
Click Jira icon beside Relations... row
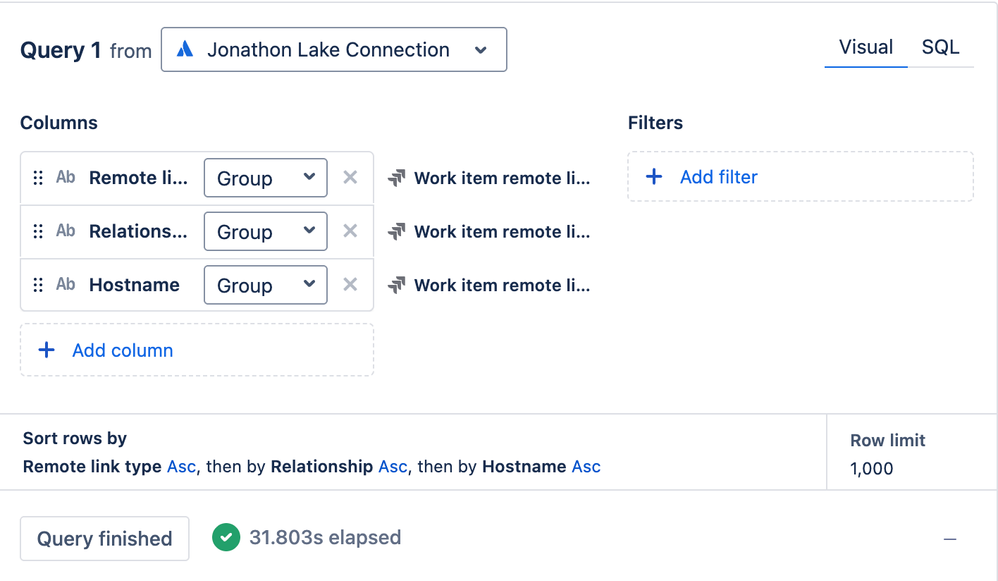click(x=397, y=232)
